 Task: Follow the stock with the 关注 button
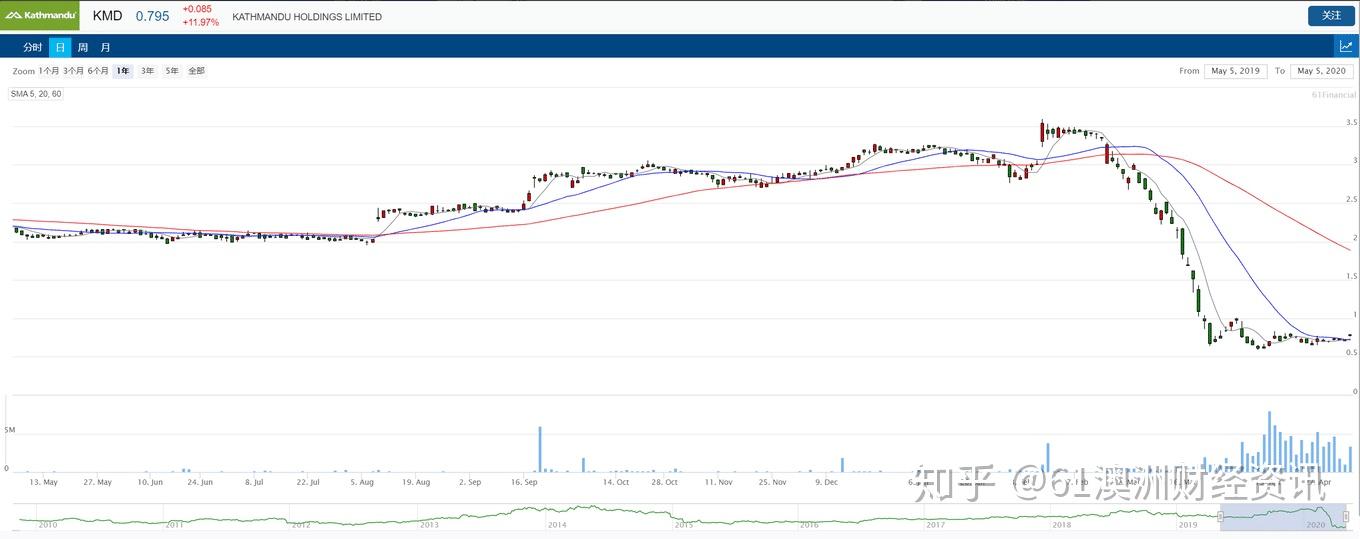pyautogui.click(x=1331, y=16)
